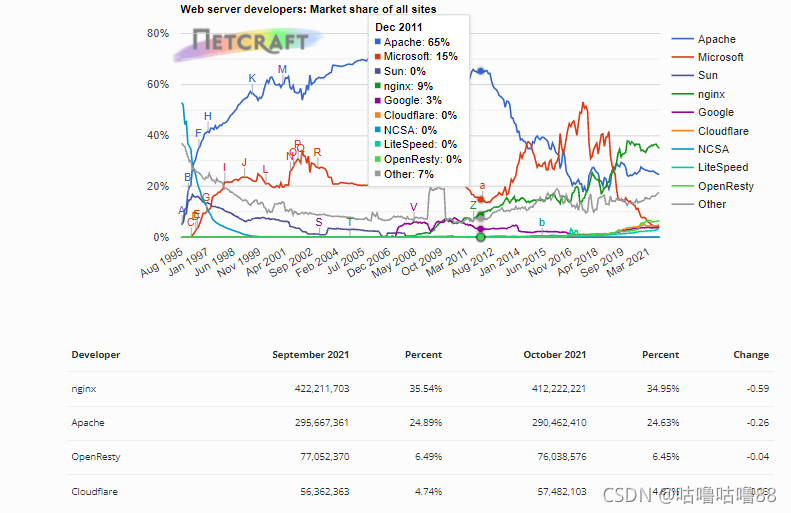The height and width of the screenshot is (513, 791).
Task: Click the September 2021 column header
Action: click(311, 355)
